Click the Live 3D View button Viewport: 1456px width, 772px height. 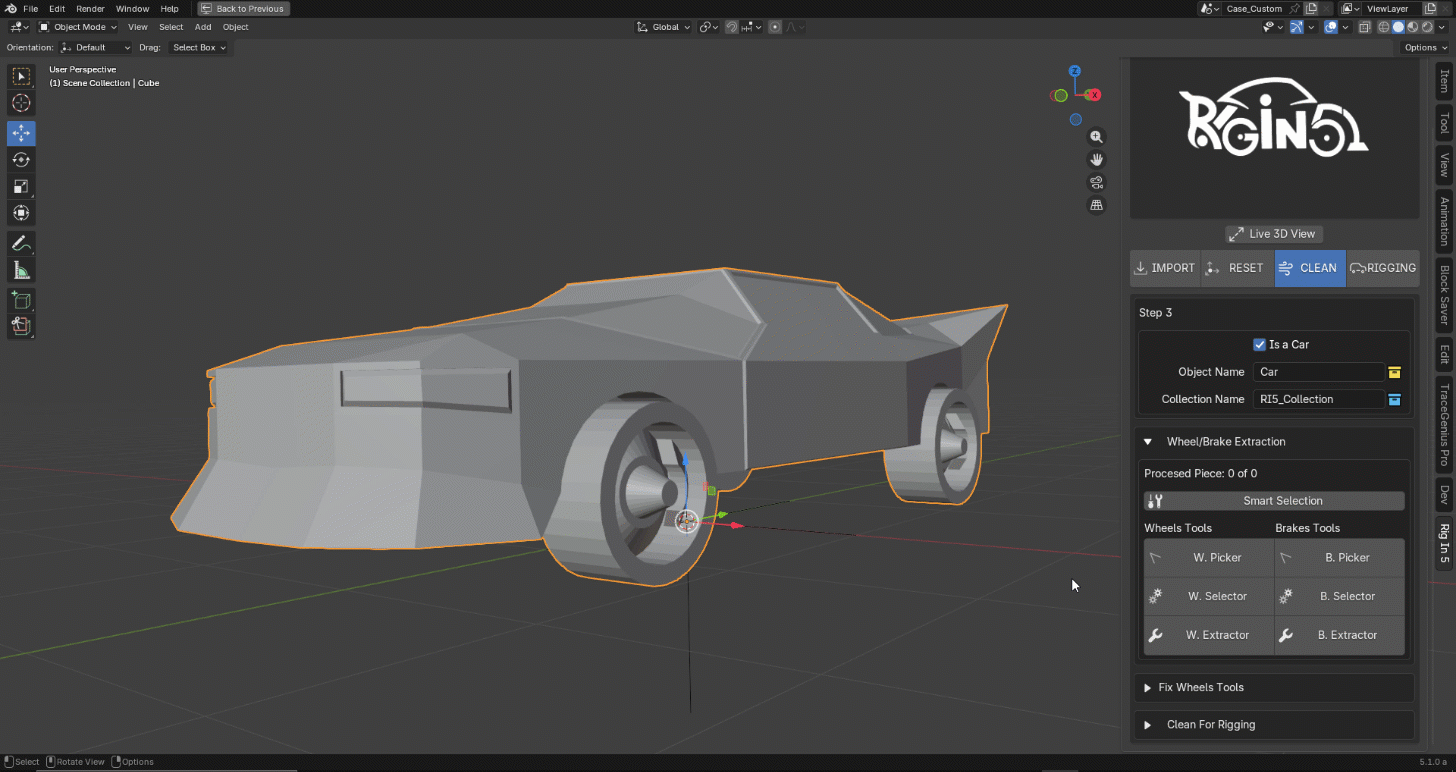[1274, 234]
